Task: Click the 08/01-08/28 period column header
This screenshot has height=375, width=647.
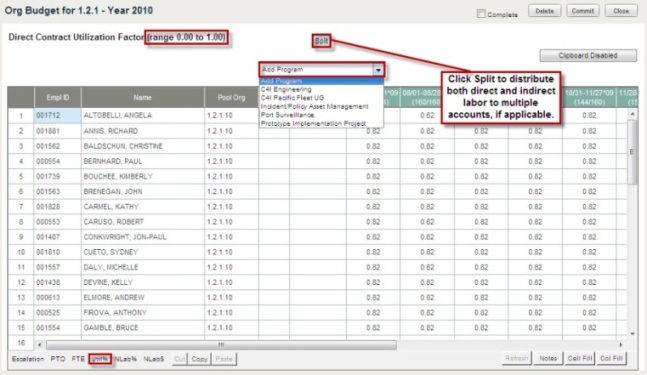Action: tap(421, 97)
